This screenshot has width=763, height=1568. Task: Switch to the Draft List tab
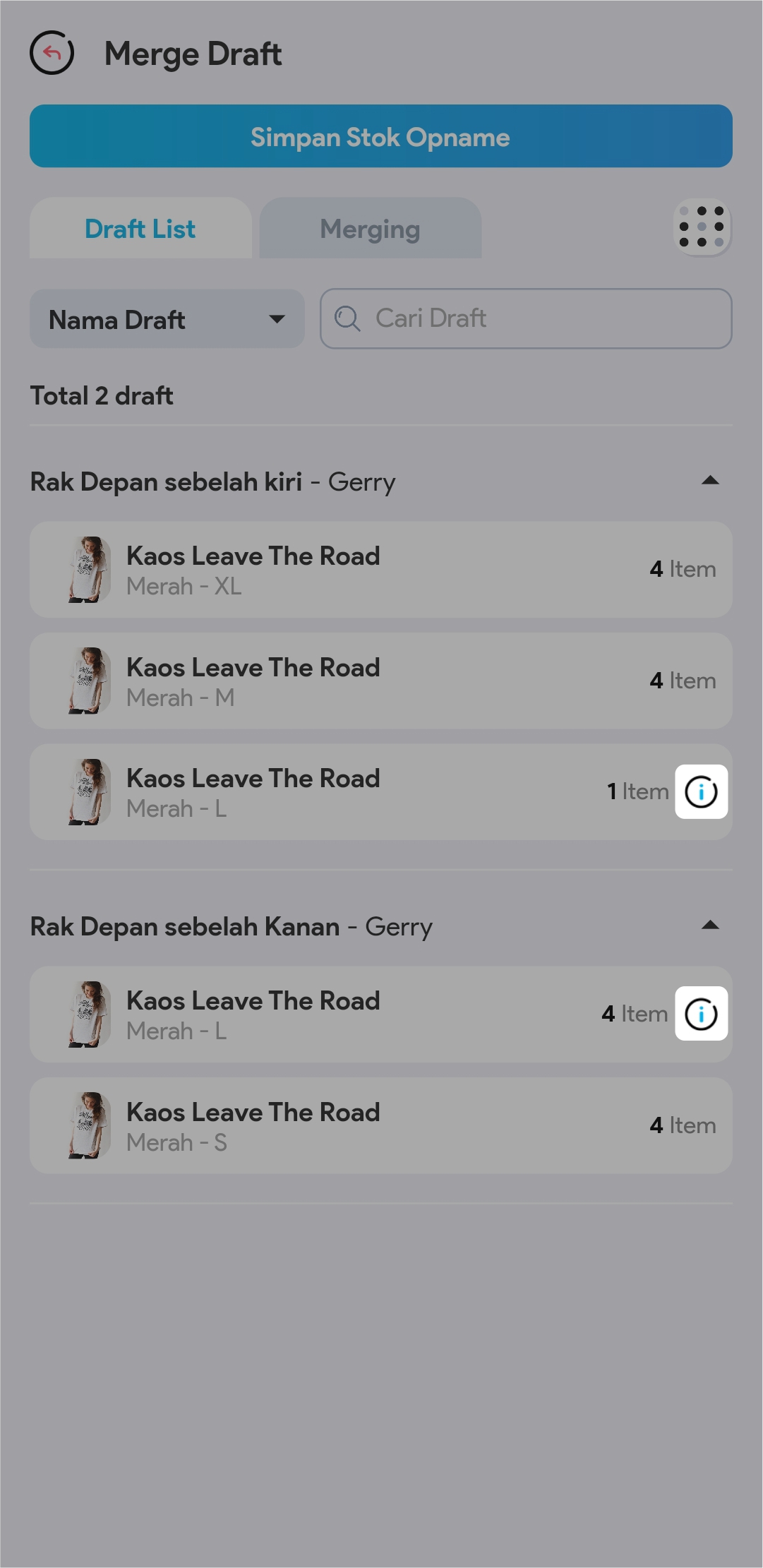[x=140, y=229]
